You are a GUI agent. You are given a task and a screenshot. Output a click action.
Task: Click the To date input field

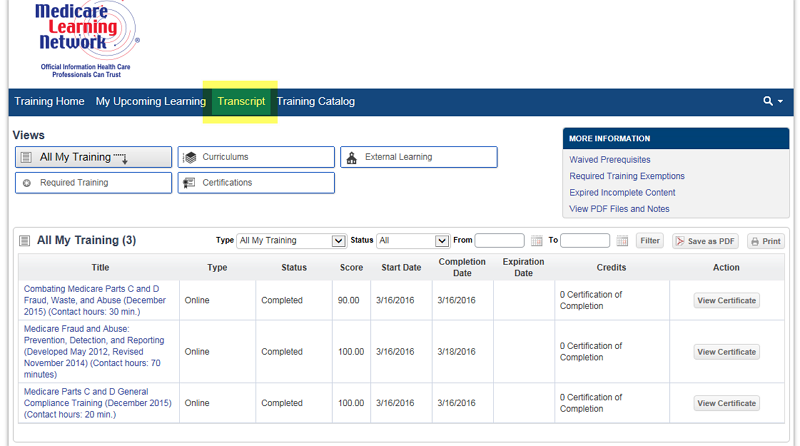[585, 240]
